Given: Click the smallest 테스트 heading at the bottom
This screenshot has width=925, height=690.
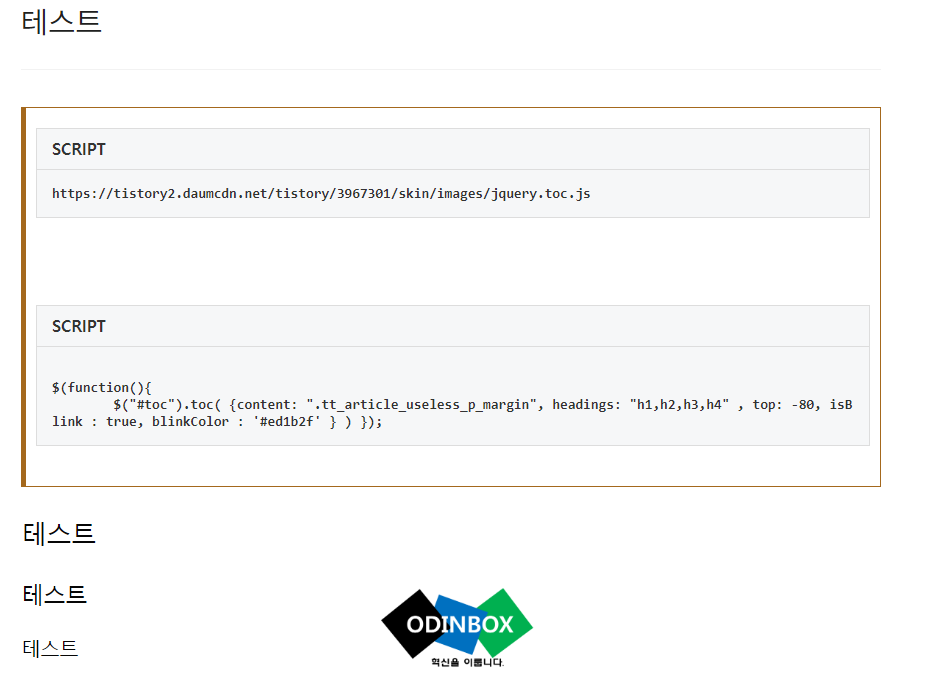Looking at the screenshot, I should [x=50, y=649].
